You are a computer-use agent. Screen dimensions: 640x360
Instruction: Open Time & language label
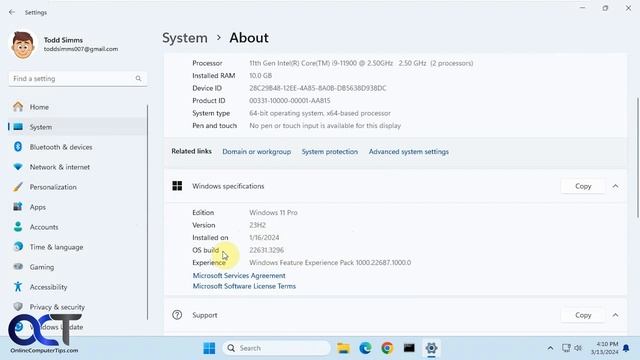pyautogui.click(x=56, y=247)
